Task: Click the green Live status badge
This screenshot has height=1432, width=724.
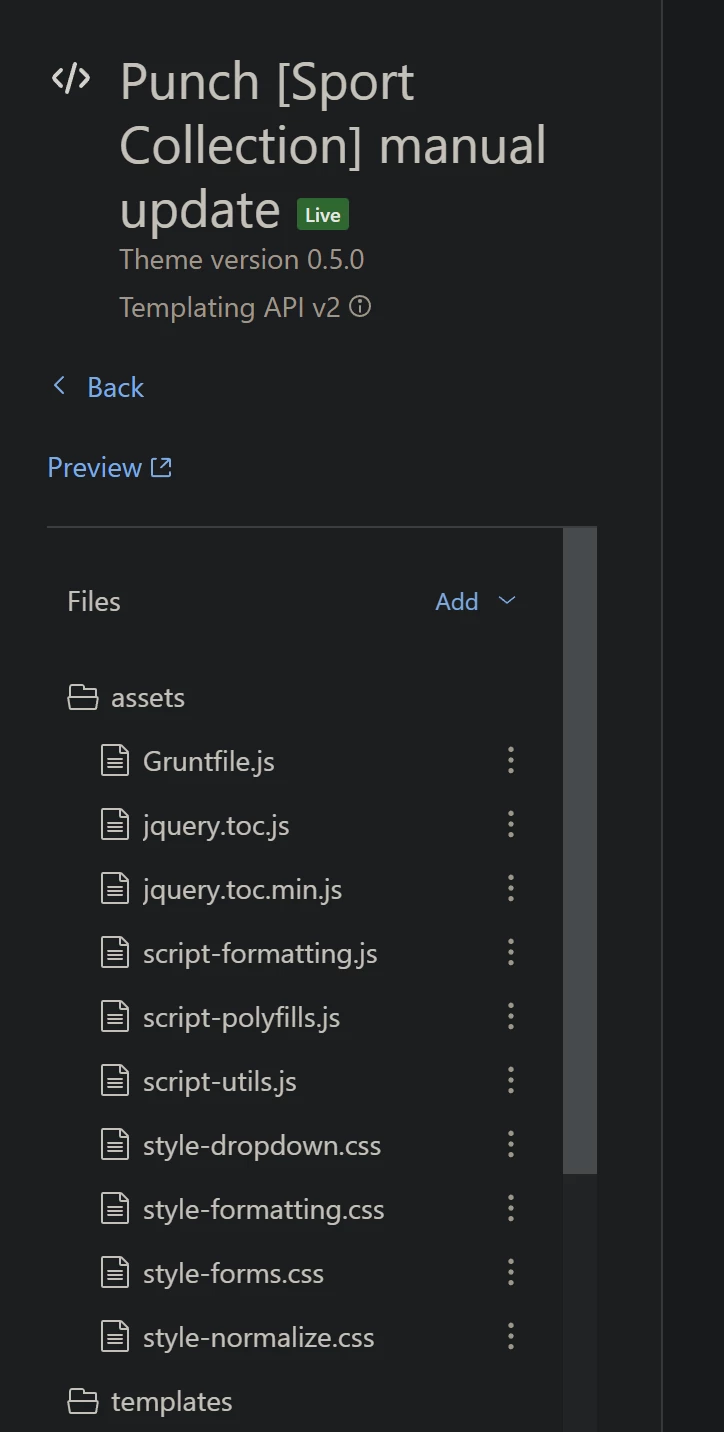Action: point(323,215)
